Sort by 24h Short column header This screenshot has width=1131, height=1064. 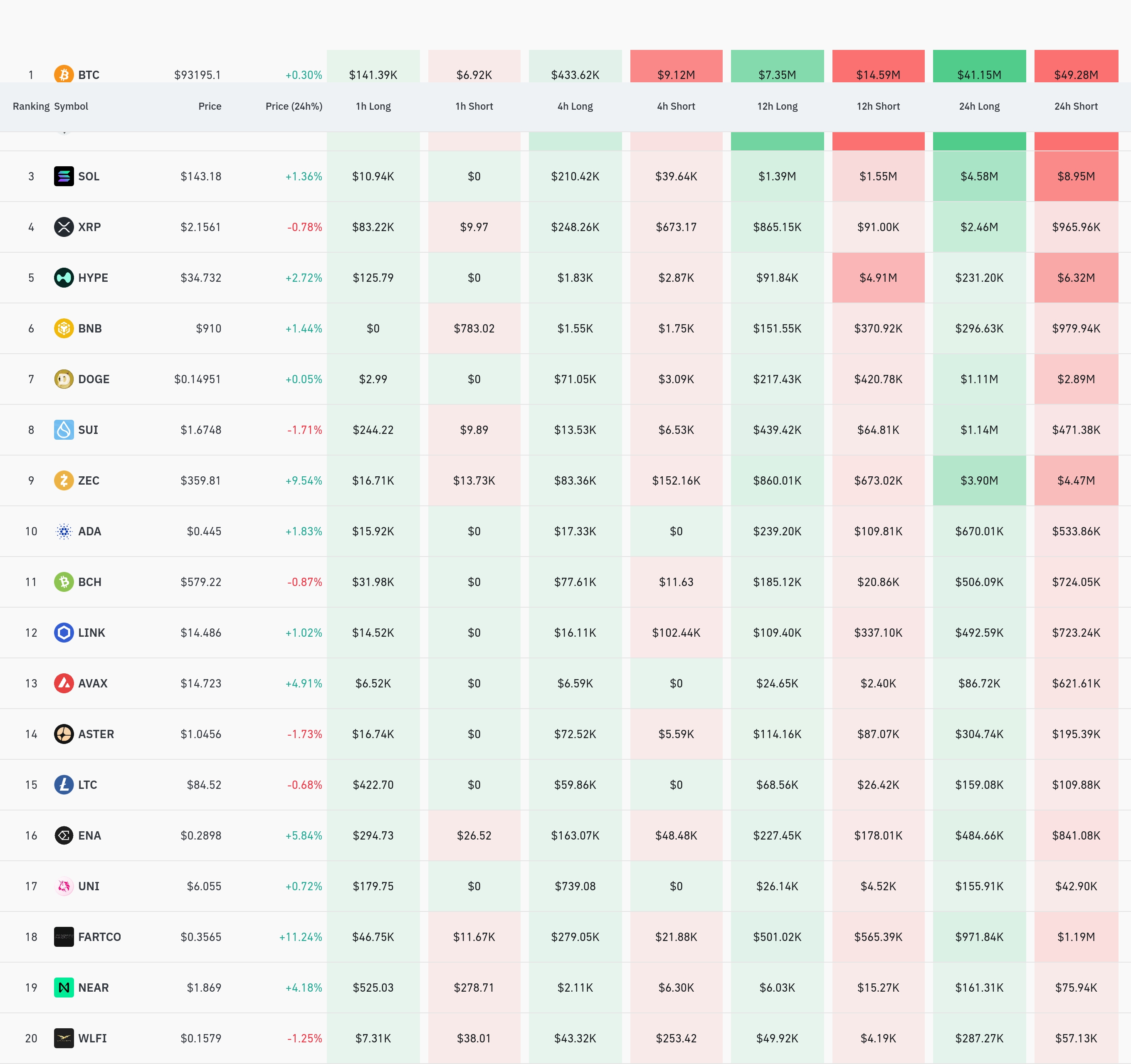click(1075, 106)
